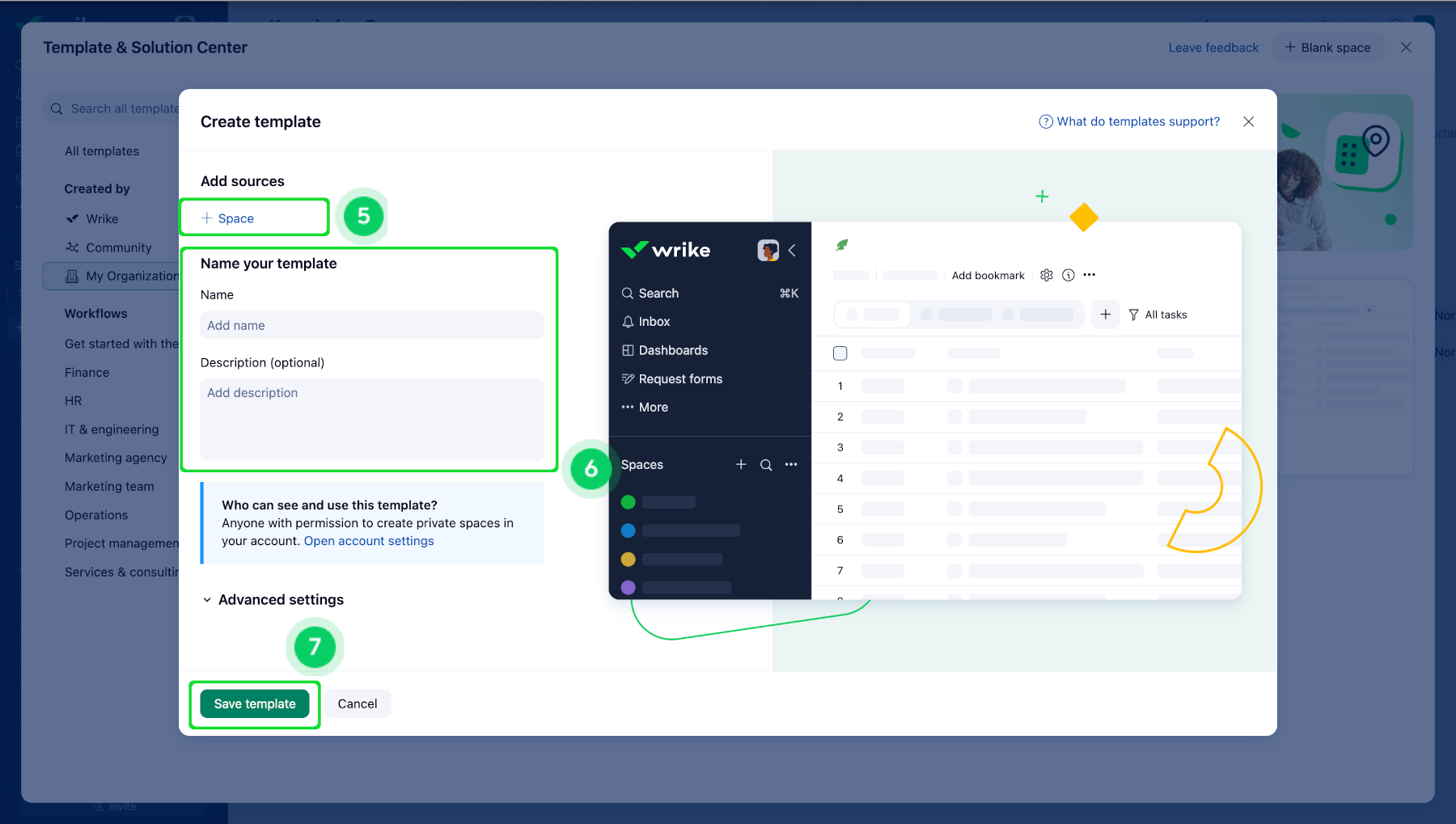Open account settings link
The image size is (1456, 824).
[369, 541]
